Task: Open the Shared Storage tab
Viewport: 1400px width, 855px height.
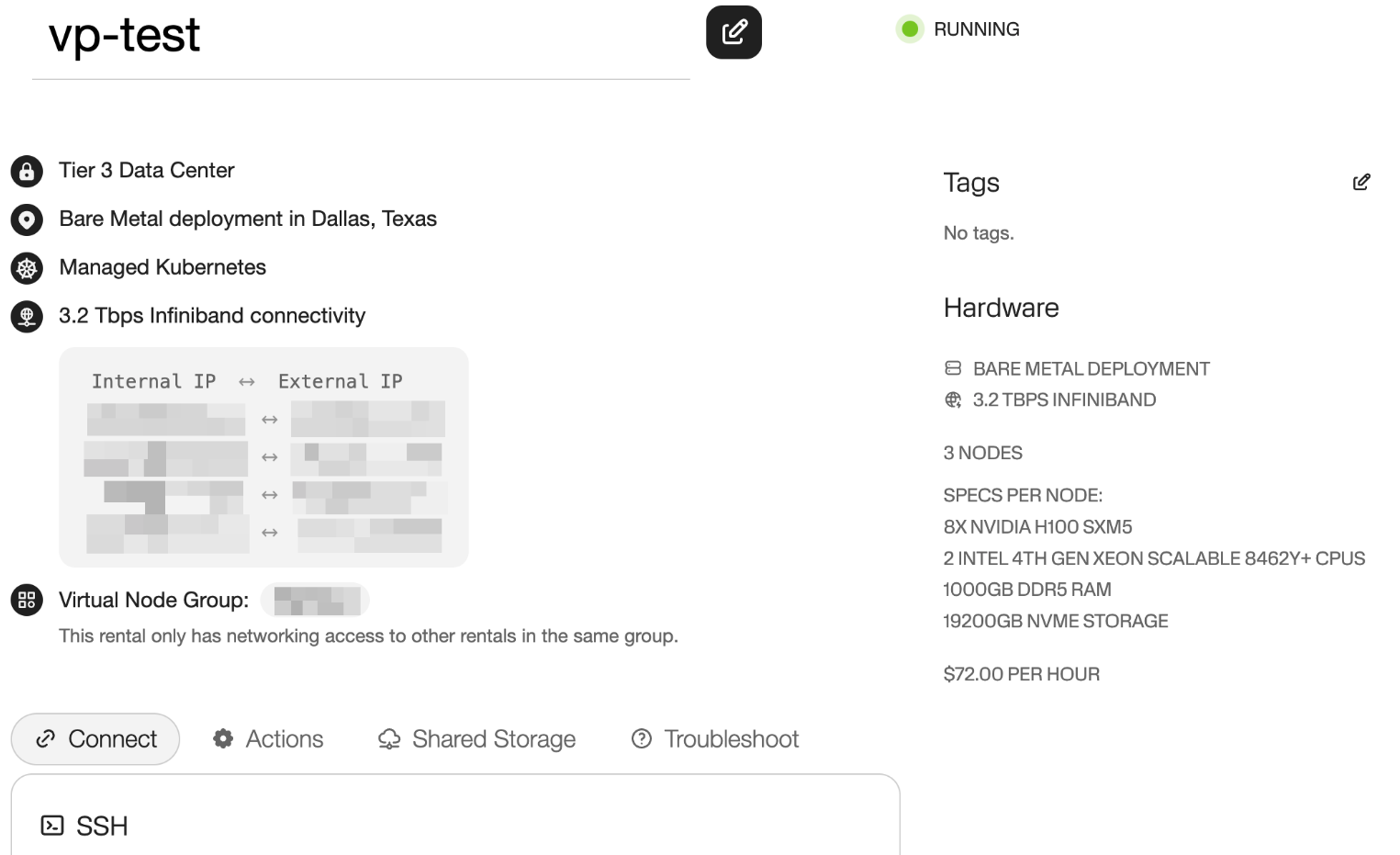Action: 476,739
